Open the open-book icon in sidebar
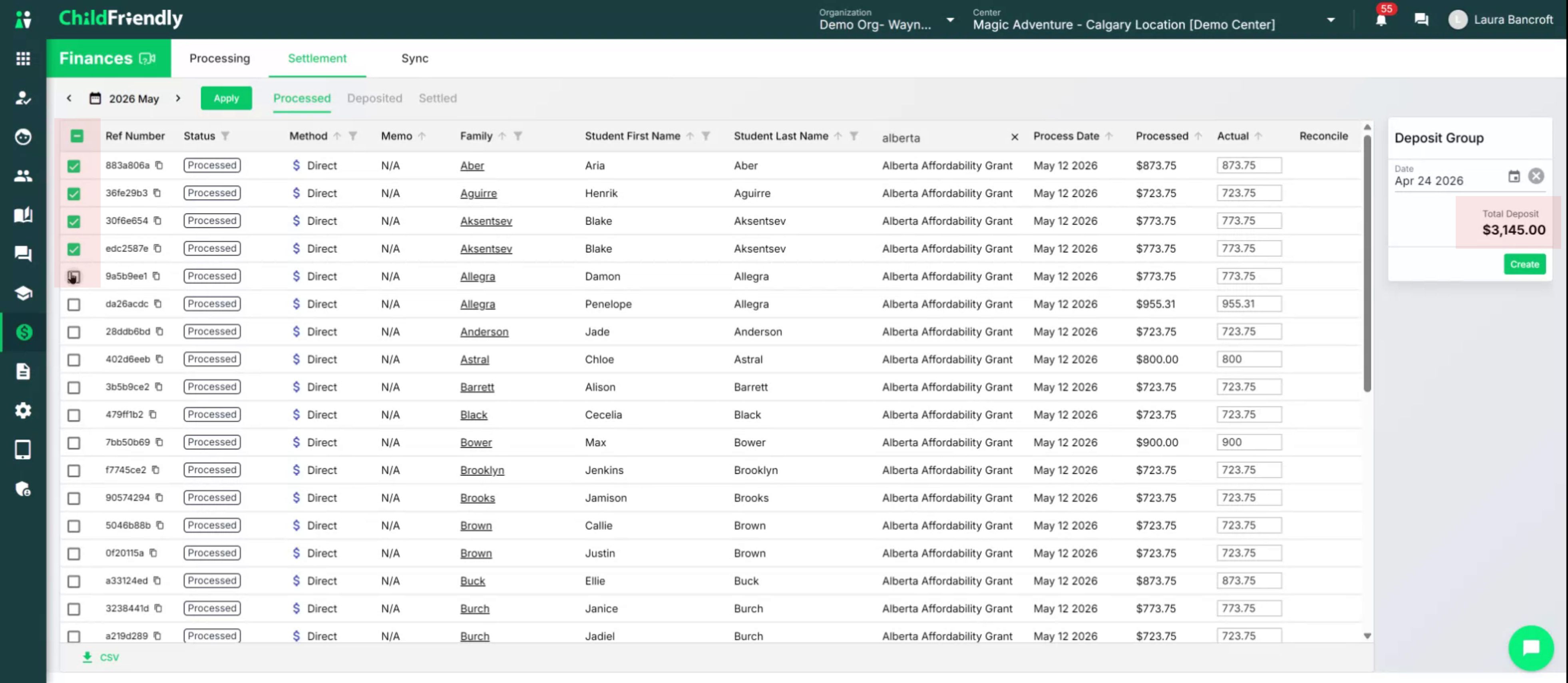The width and height of the screenshot is (1568, 683). [x=23, y=215]
